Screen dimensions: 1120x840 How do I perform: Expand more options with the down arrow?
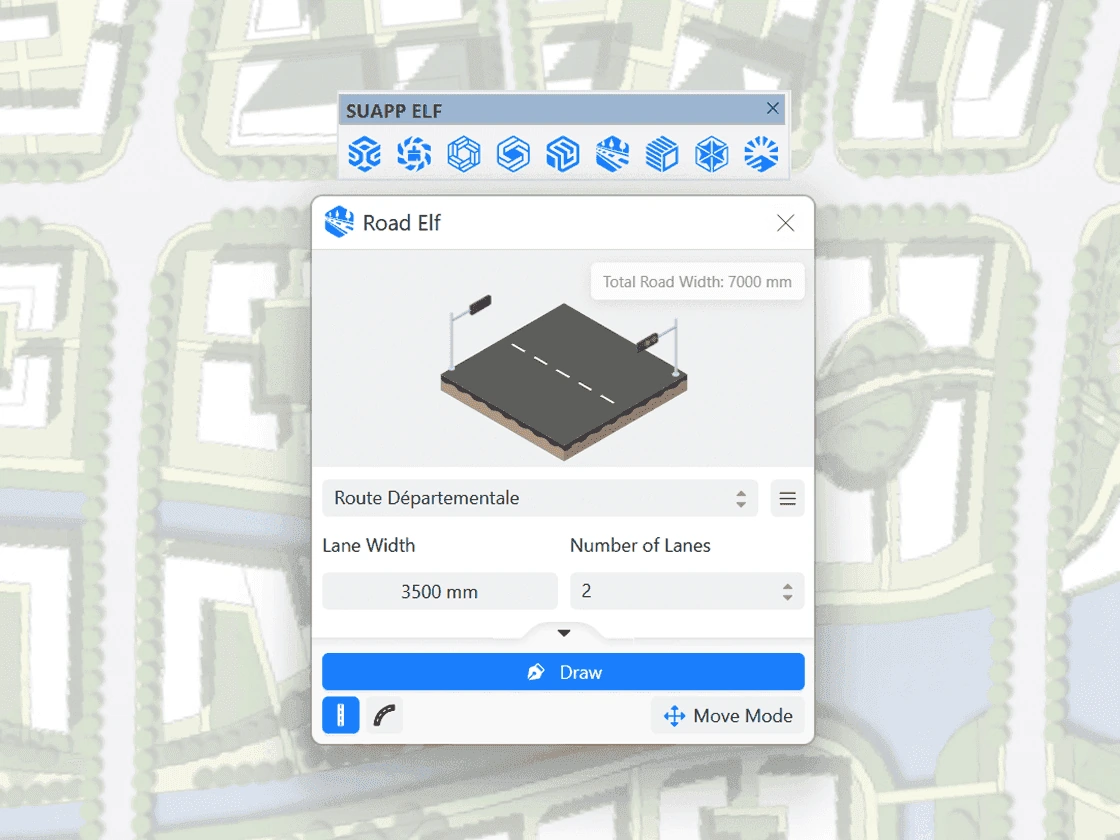564,633
